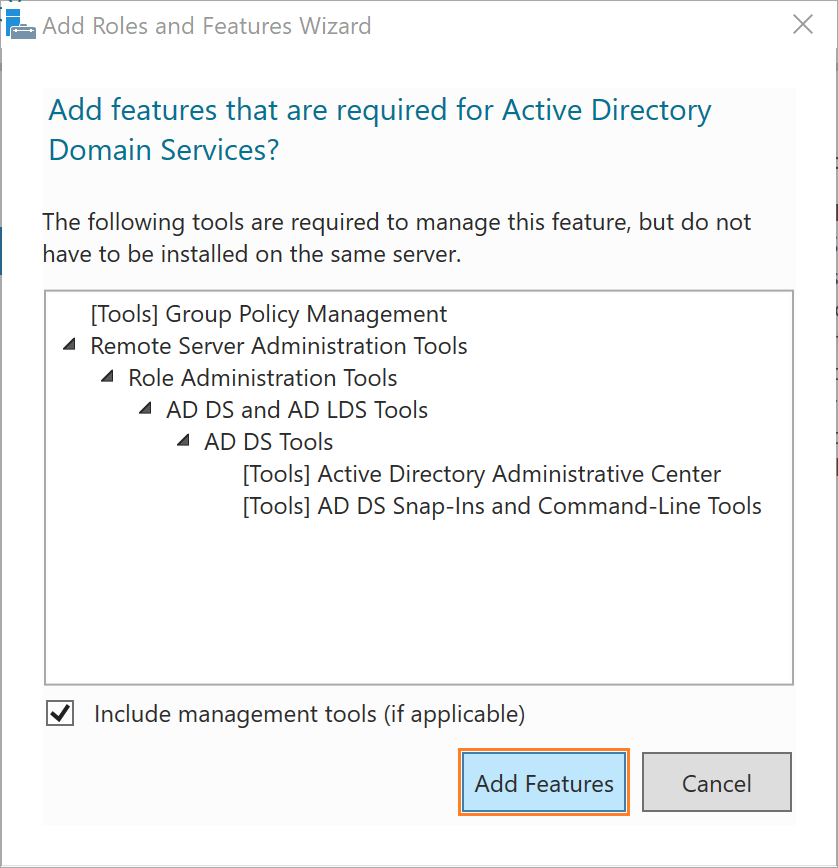Image resolution: width=838 pixels, height=868 pixels.
Task: Select AD DS and AD LDS Tools item
Action: [x=297, y=410]
